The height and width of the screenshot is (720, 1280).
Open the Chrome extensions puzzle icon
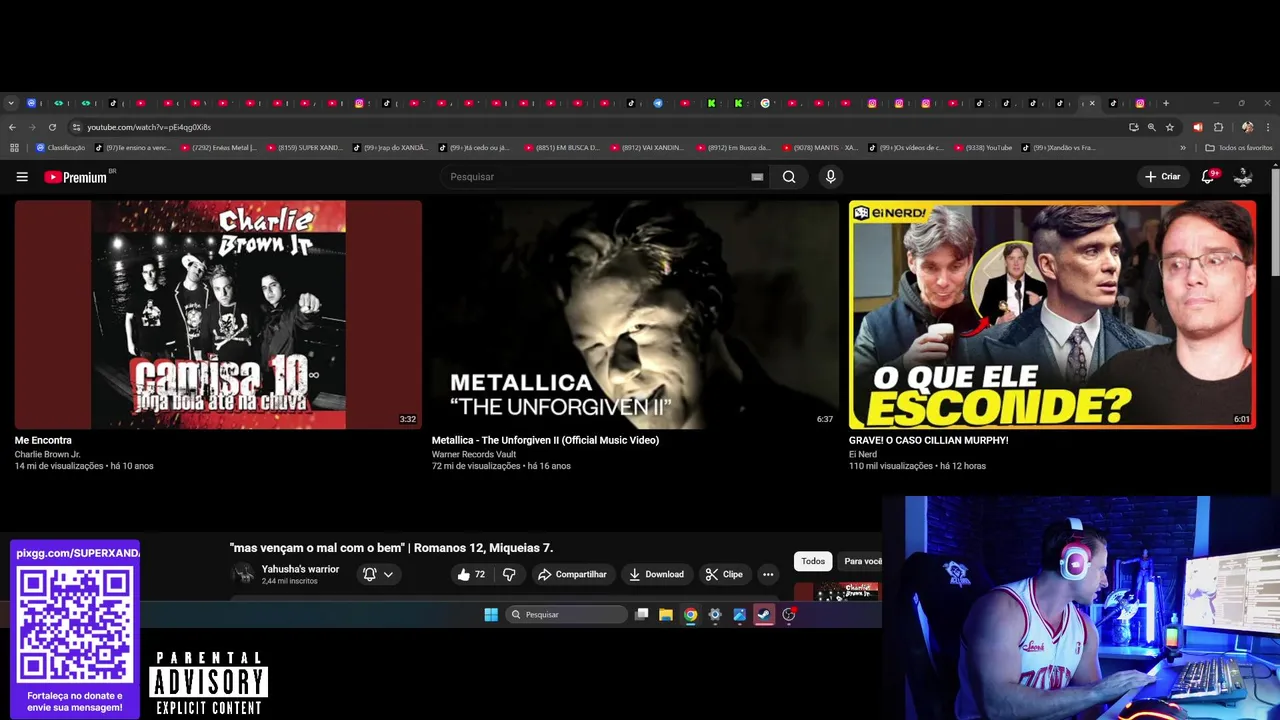(x=1218, y=127)
